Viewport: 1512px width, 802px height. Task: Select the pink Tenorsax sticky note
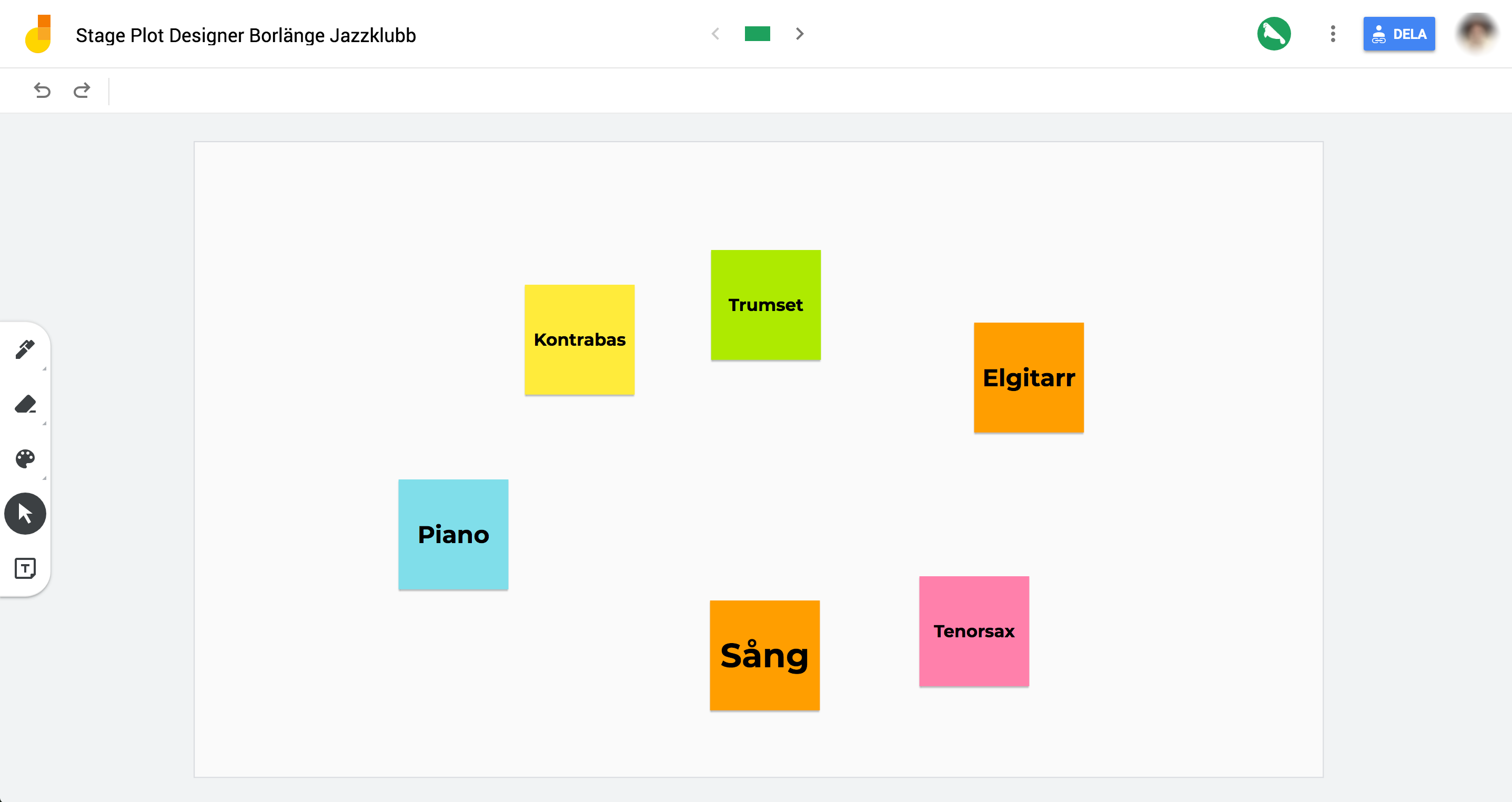click(974, 631)
